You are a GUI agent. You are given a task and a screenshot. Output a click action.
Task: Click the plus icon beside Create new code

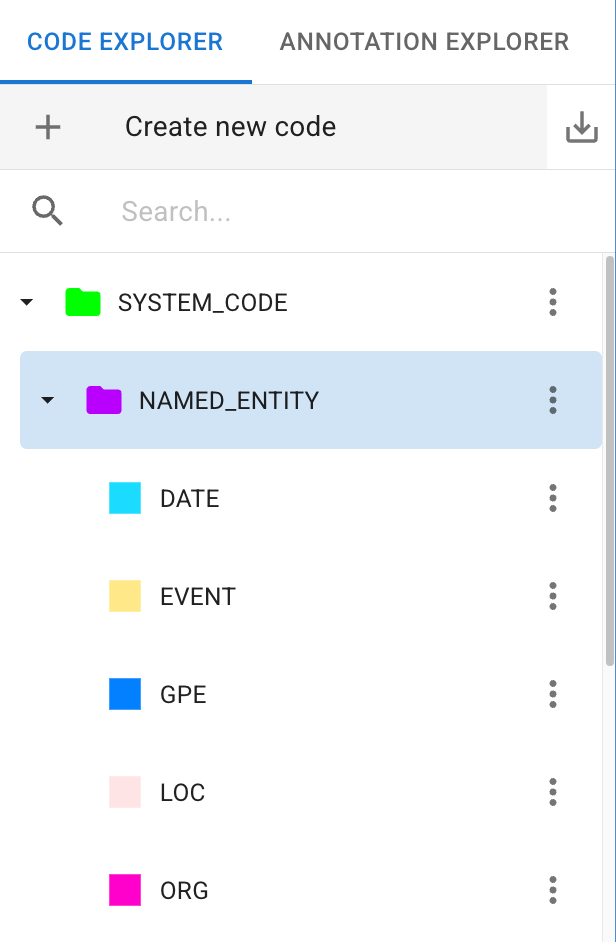[x=47, y=127]
